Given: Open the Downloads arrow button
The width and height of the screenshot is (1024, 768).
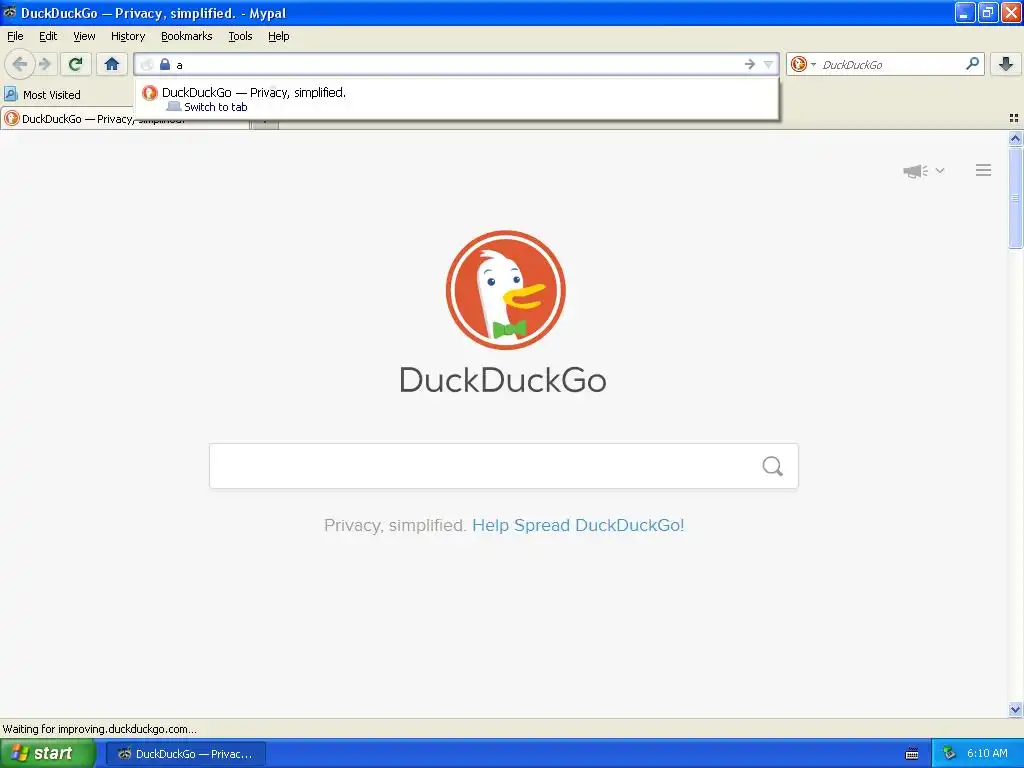Looking at the screenshot, I should click(x=1006, y=64).
